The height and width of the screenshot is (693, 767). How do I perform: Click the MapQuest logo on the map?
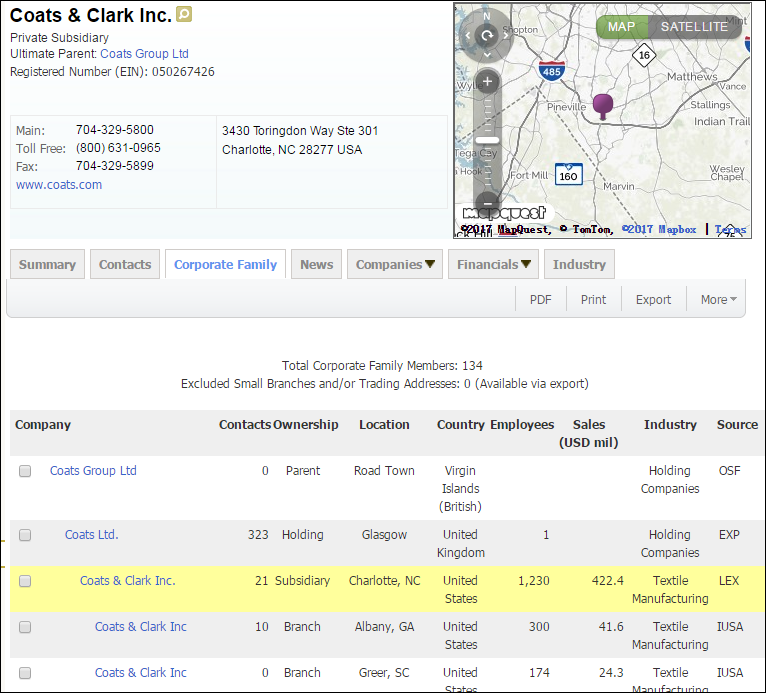point(504,213)
